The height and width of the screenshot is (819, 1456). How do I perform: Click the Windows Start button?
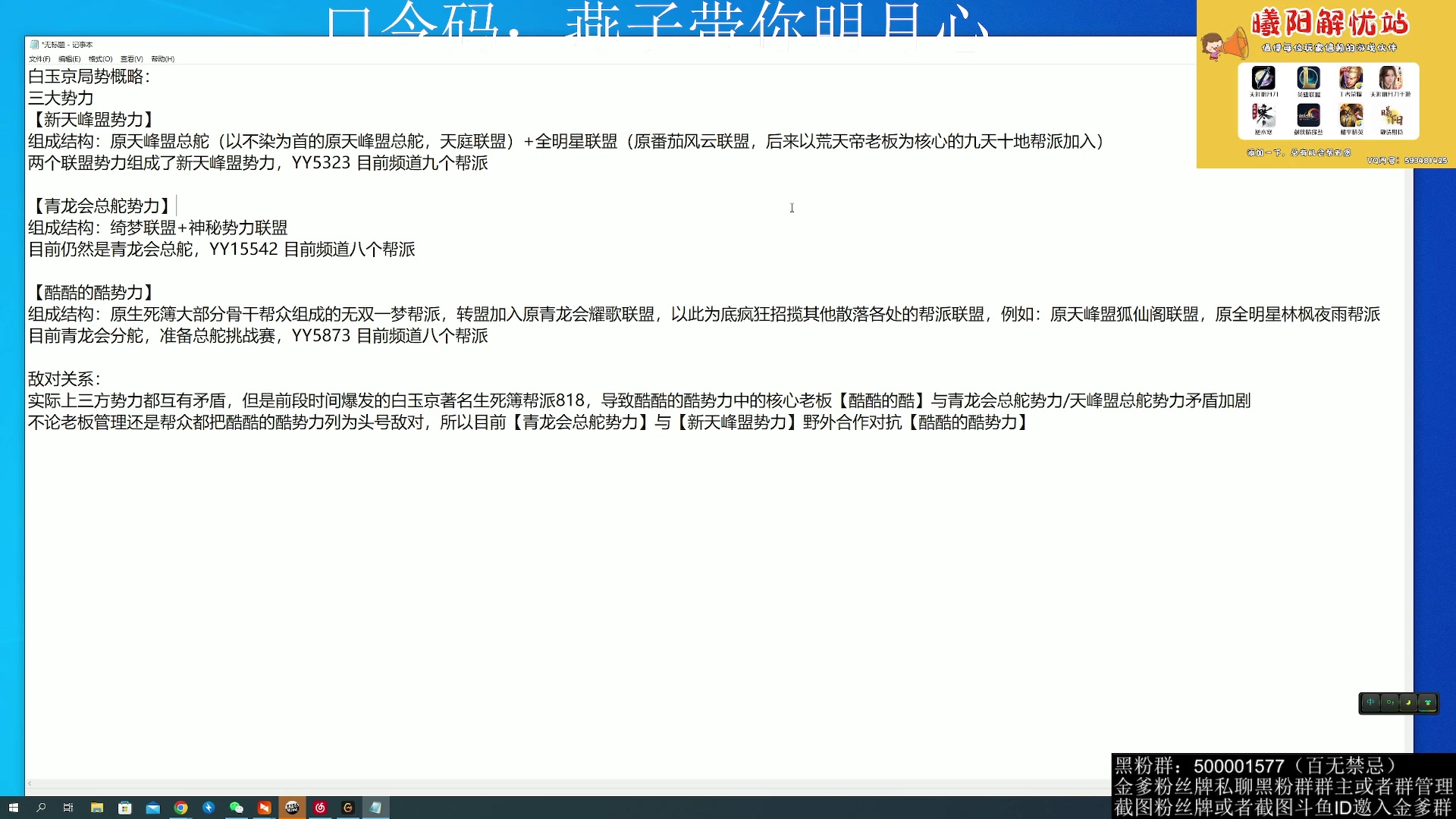point(13,808)
